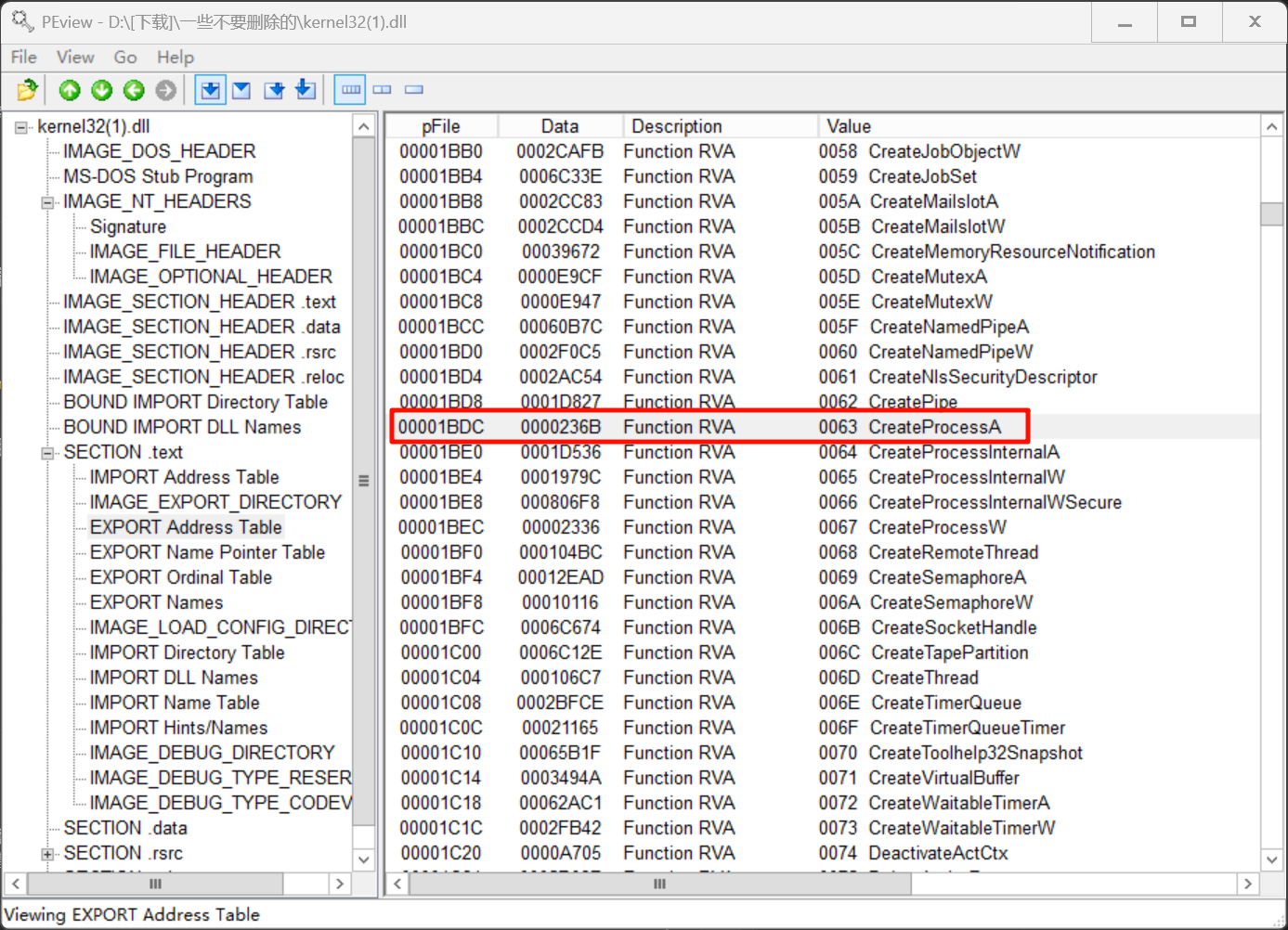The image size is (1288, 930).
Task: Click the data pane horizontal scrollbar thumb
Action: click(659, 884)
